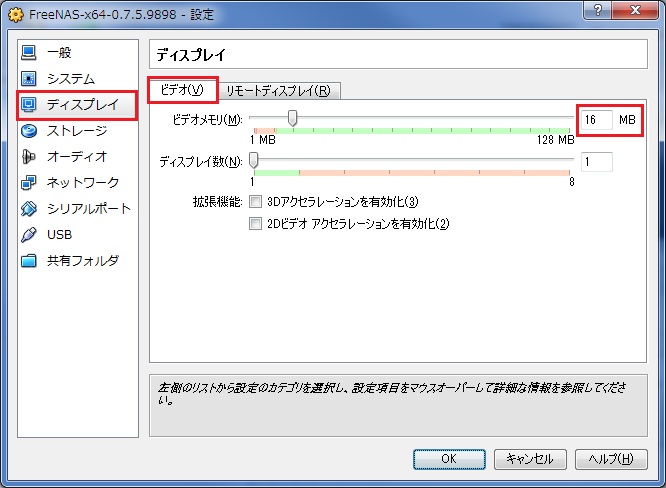666x488 pixels.
Task: Click the ディスプレイ monitor icon
Action: pos(29,104)
